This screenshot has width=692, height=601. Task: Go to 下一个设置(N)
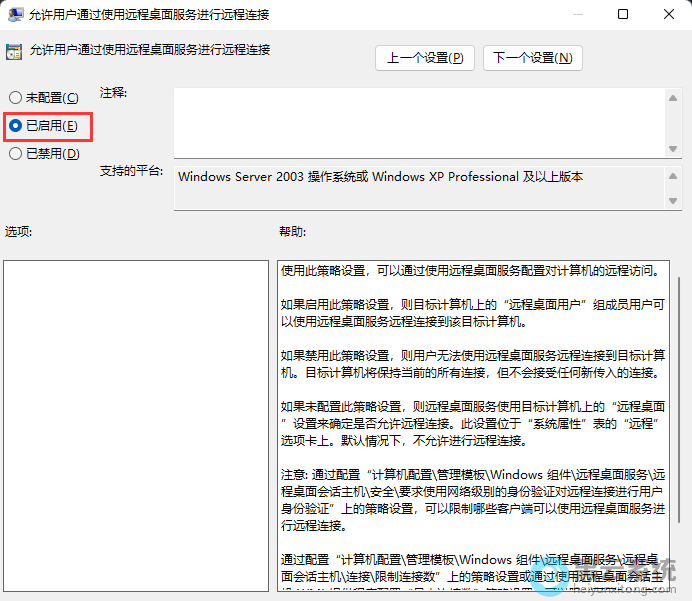pyautogui.click(x=532, y=58)
